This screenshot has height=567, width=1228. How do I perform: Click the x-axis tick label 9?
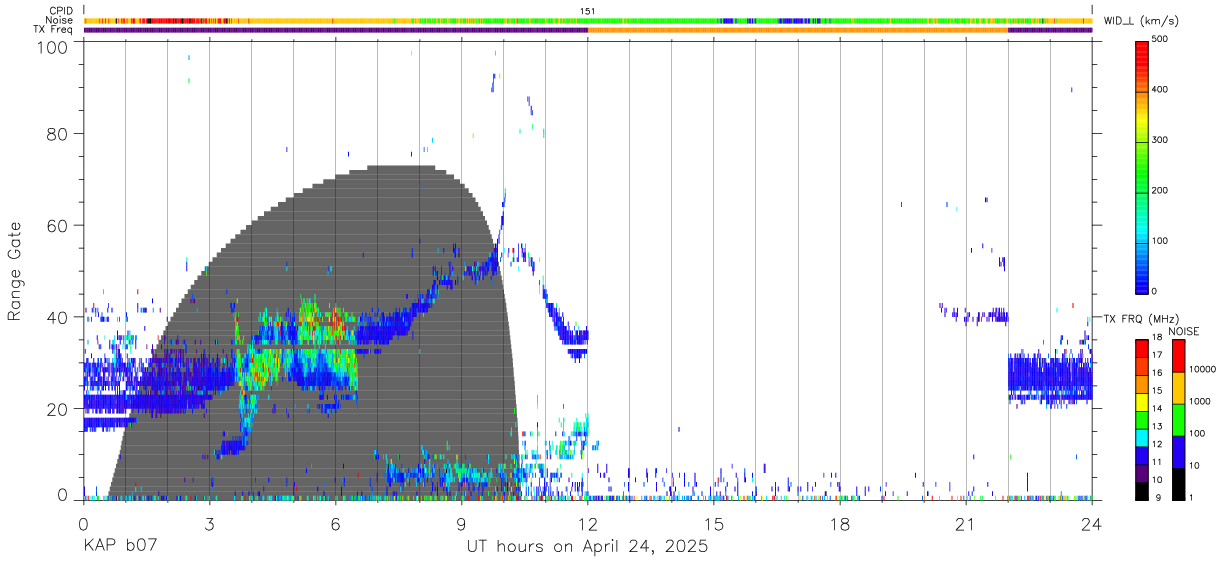tap(461, 524)
